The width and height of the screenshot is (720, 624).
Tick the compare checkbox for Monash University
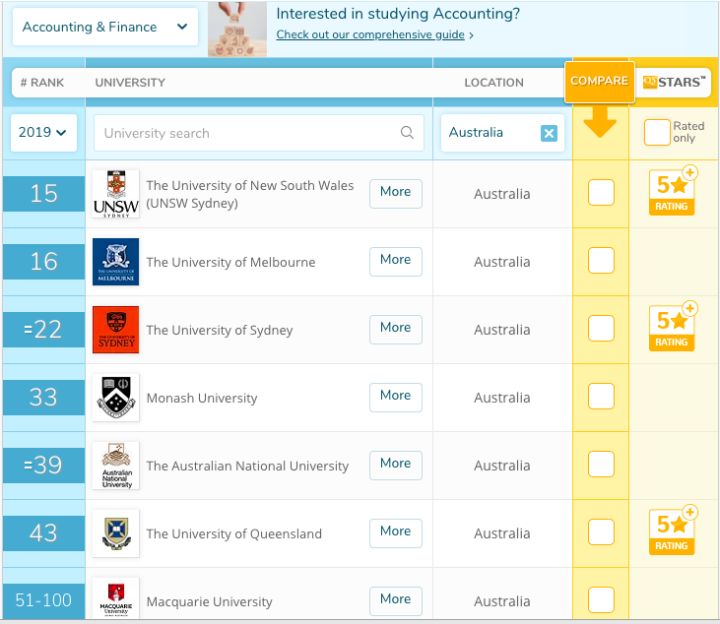pyautogui.click(x=601, y=396)
